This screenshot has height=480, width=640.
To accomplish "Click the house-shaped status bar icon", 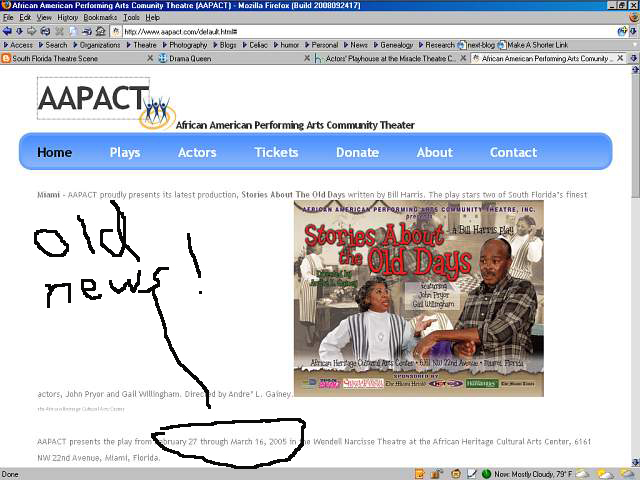I will [x=456, y=474].
